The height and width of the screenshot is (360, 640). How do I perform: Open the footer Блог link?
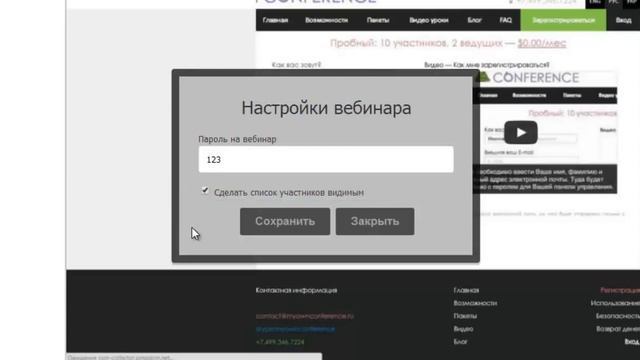click(460, 342)
